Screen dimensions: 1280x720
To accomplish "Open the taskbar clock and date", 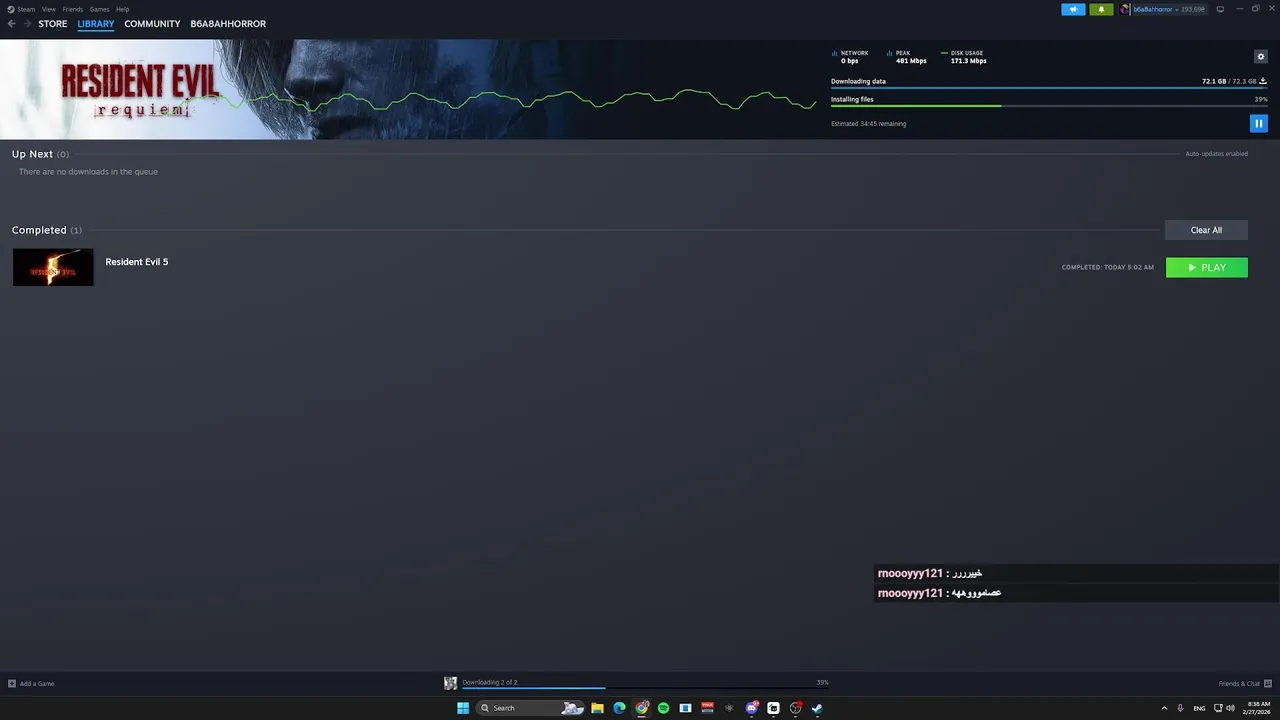I will point(1259,708).
